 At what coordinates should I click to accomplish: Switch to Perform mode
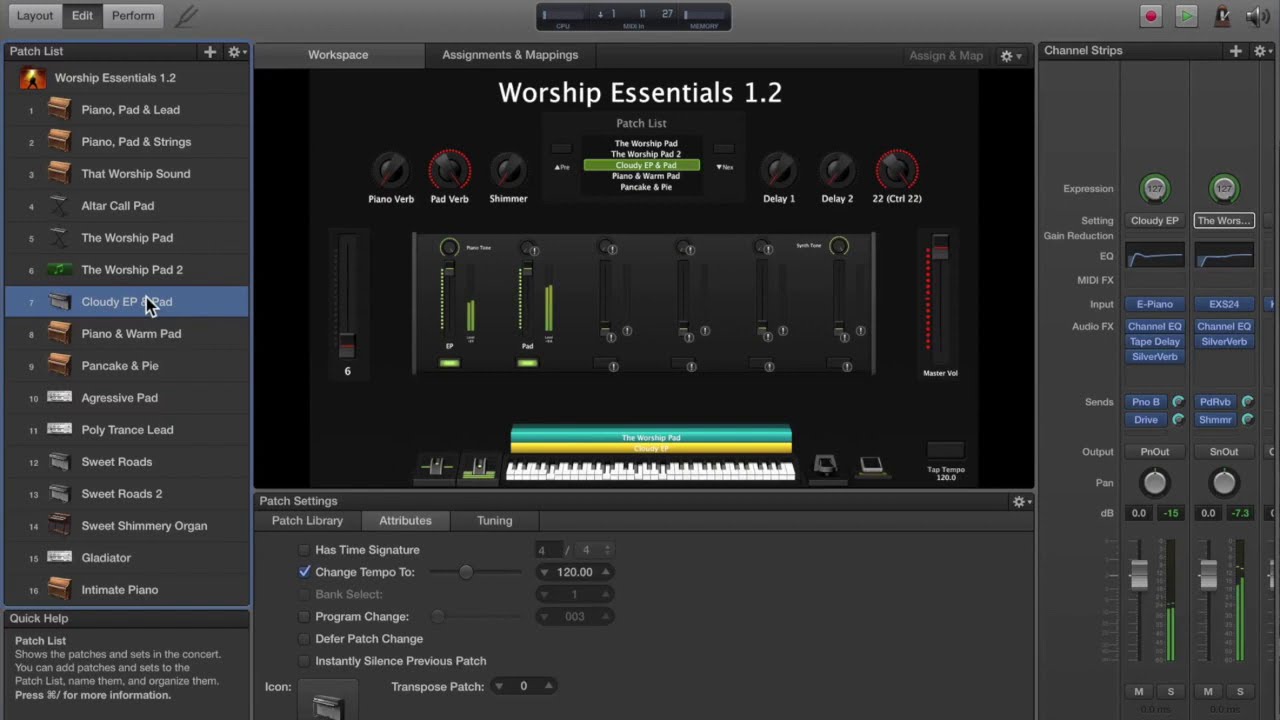click(133, 15)
